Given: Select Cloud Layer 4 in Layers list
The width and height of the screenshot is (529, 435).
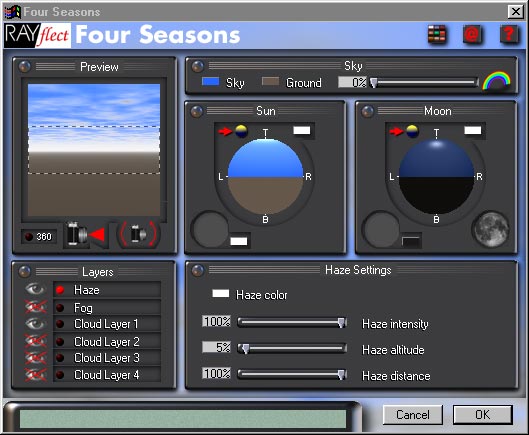Looking at the screenshot, I should click(107, 375).
